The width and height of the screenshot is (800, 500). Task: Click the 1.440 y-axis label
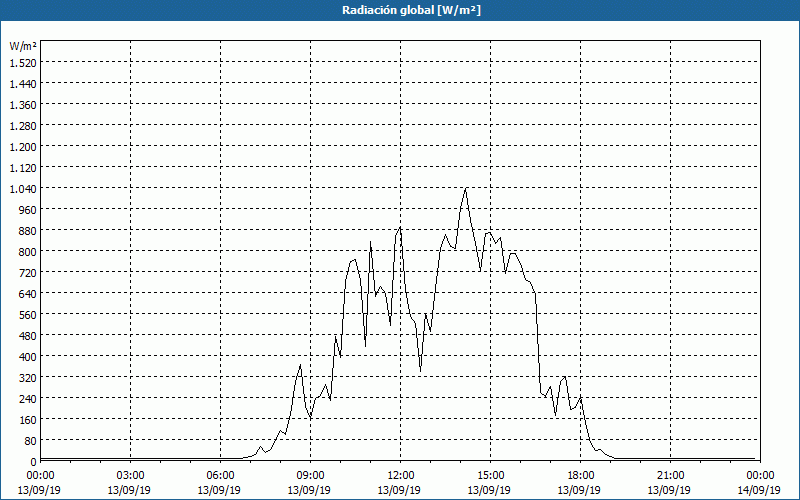pos(23,84)
